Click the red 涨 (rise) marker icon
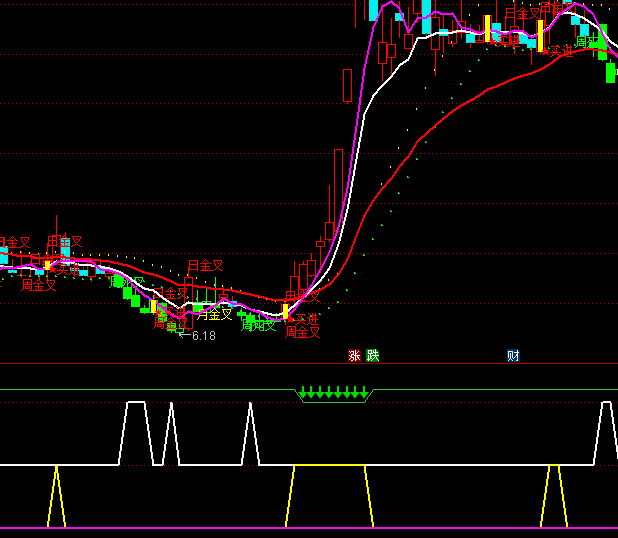The image size is (618, 538). (x=354, y=355)
